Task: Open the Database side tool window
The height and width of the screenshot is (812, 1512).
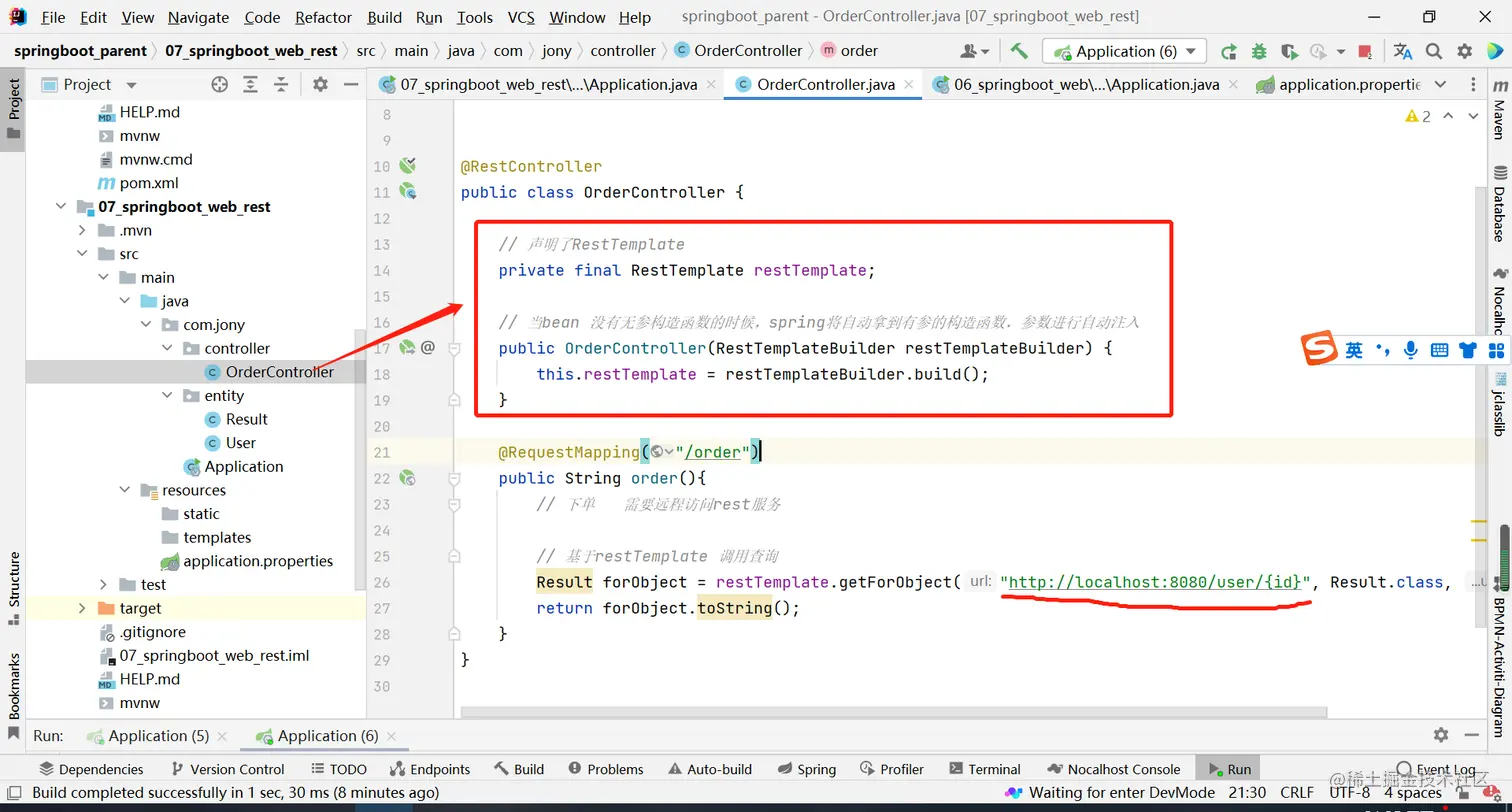Action: [1499, 204]
